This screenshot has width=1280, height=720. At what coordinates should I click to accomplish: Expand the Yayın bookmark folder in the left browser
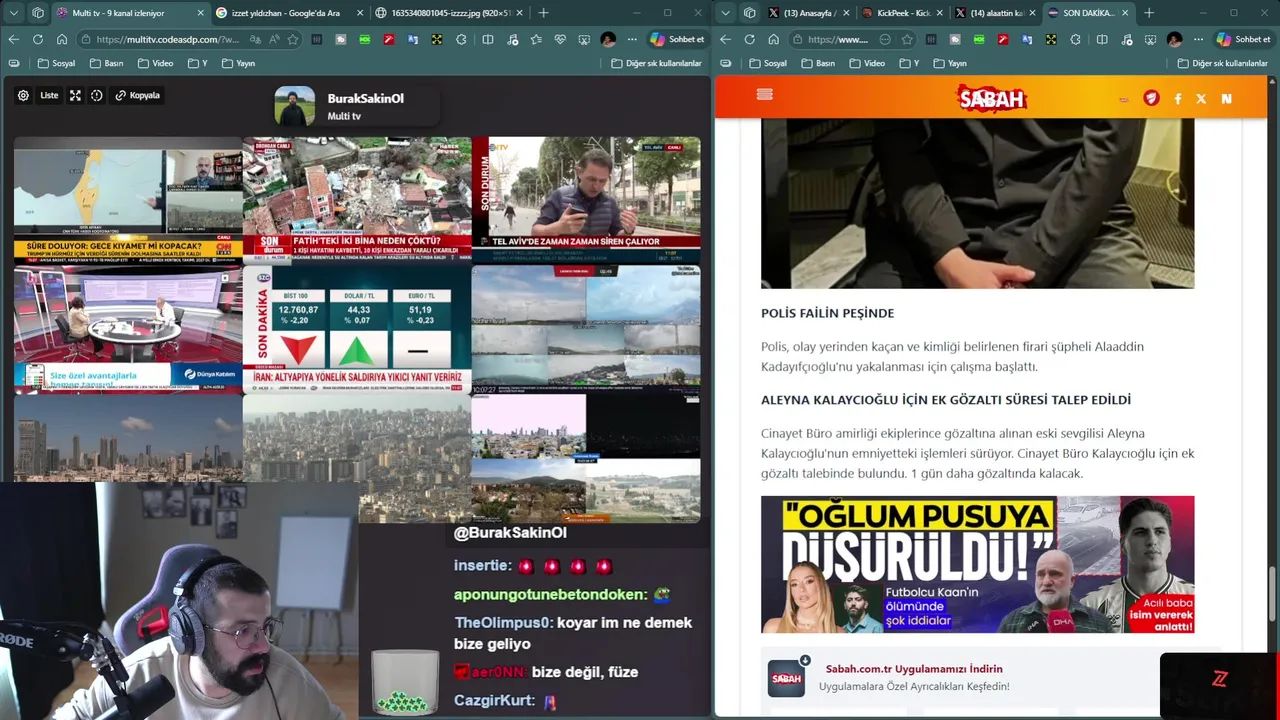pyautogui.click(x=238, y=63)
